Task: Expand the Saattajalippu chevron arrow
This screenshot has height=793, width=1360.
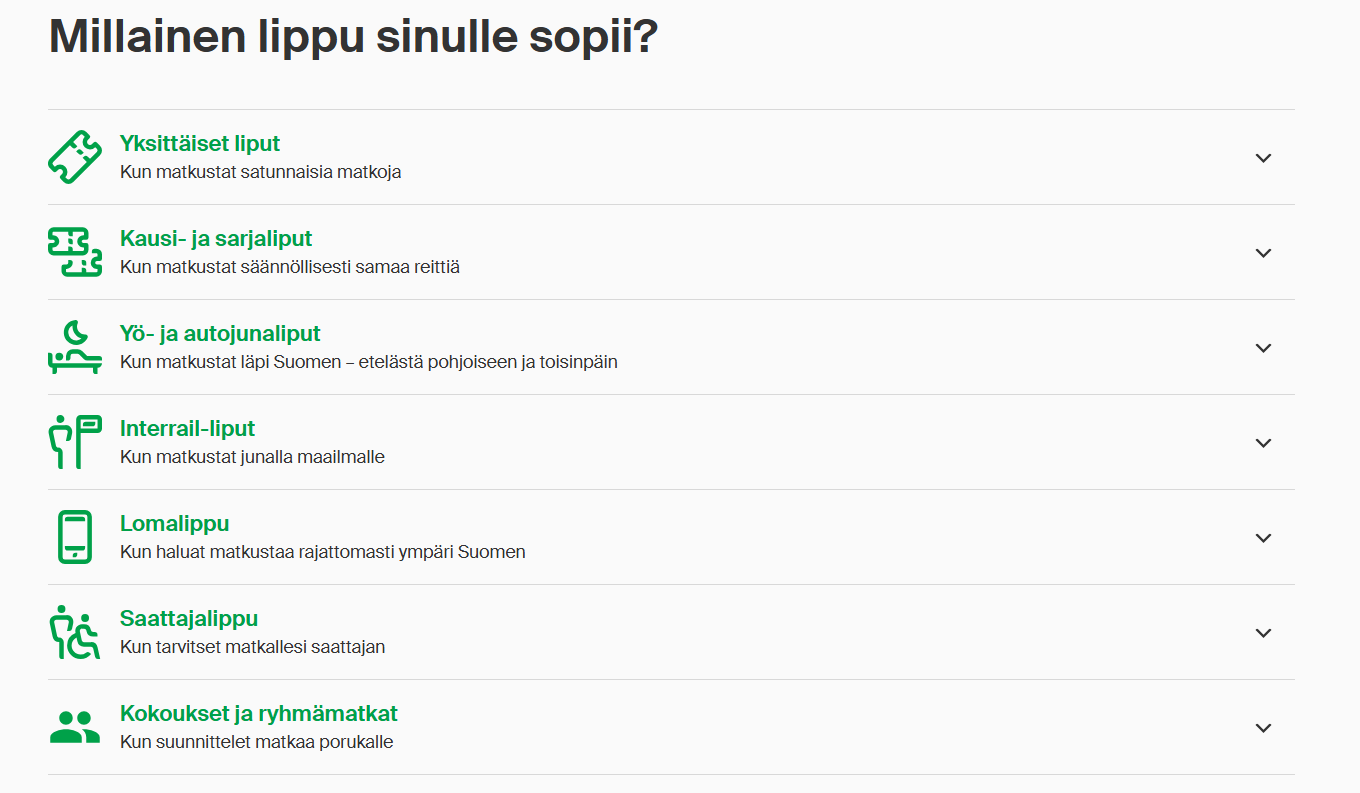Action: click(1263, 633)
